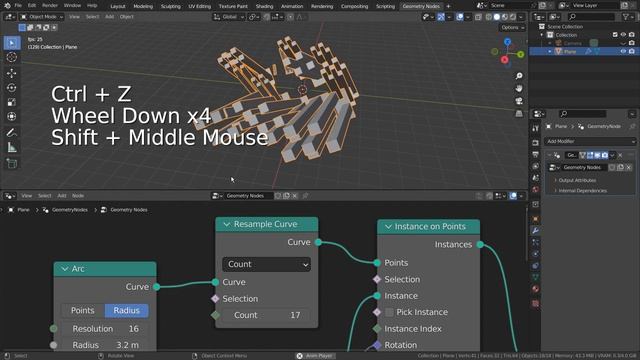Open the Count mode dropdown in Resample Curve
This screenshot has height=360, width=640.
tap(267, 264)
